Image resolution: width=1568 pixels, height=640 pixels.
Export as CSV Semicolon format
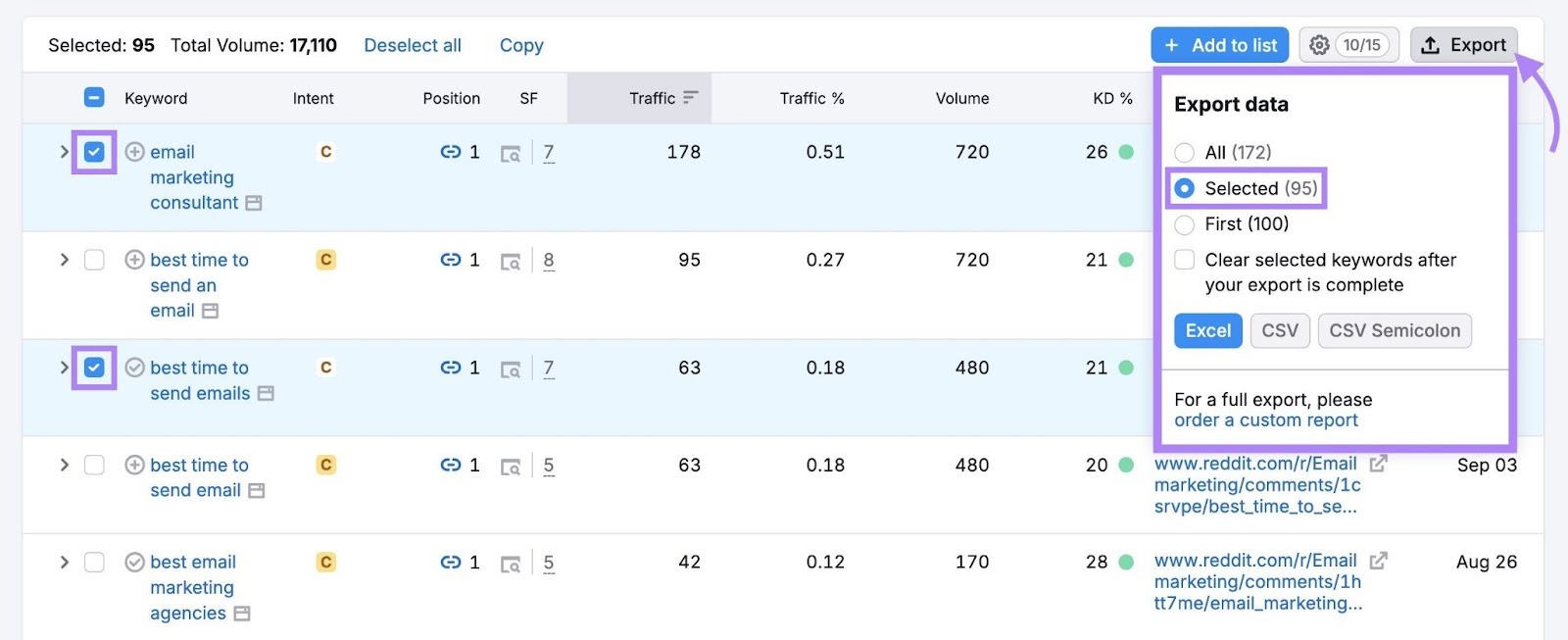(x=1394, y=331)
